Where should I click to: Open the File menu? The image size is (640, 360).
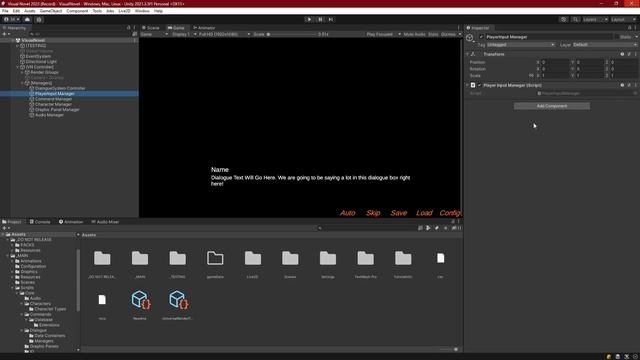coord(5,11)
